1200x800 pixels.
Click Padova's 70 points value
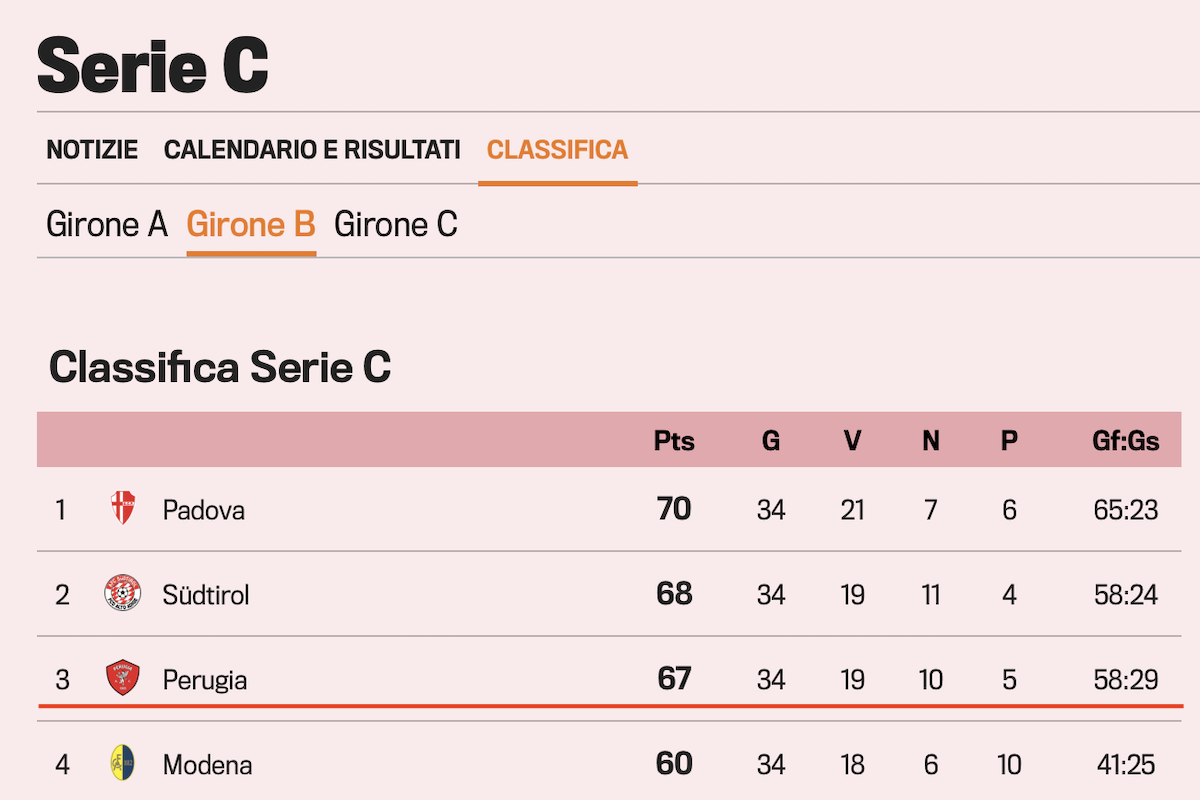pos(674,509)
